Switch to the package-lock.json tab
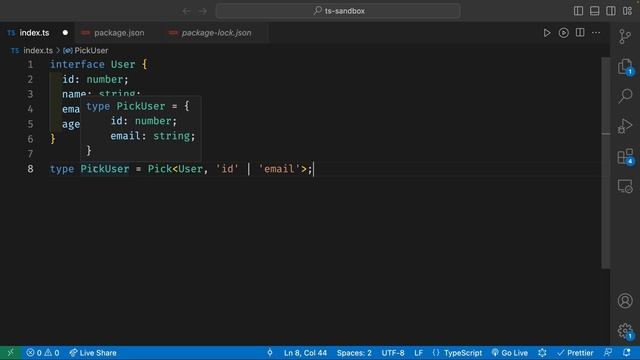640x360 pixels. click(216, 33)
